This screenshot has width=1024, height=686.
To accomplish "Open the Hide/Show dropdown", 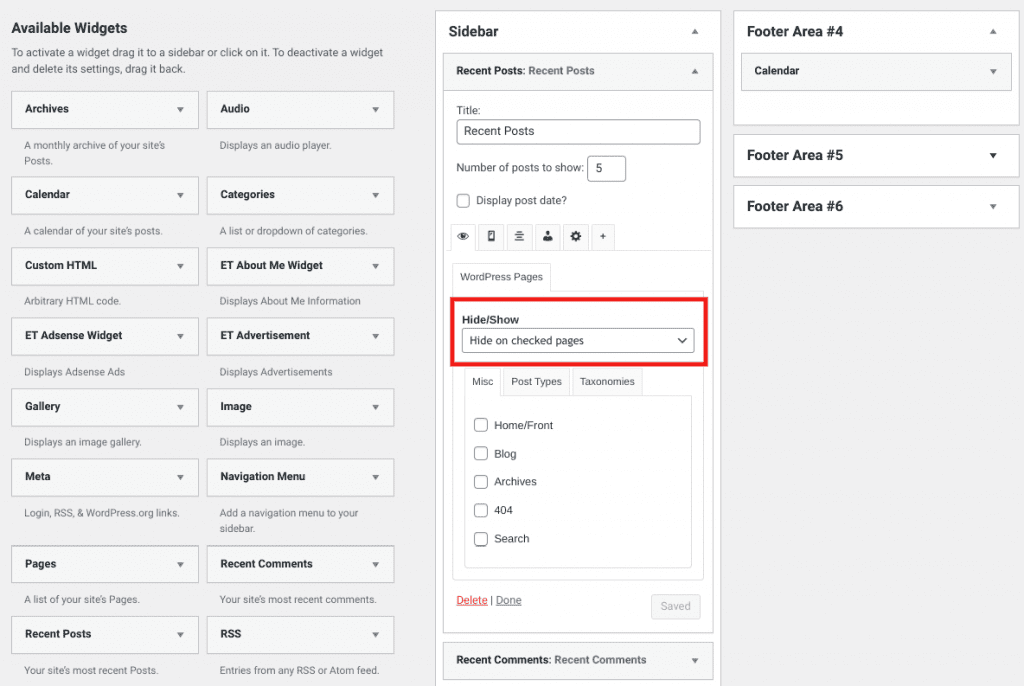I will click(x=578, y=340).
